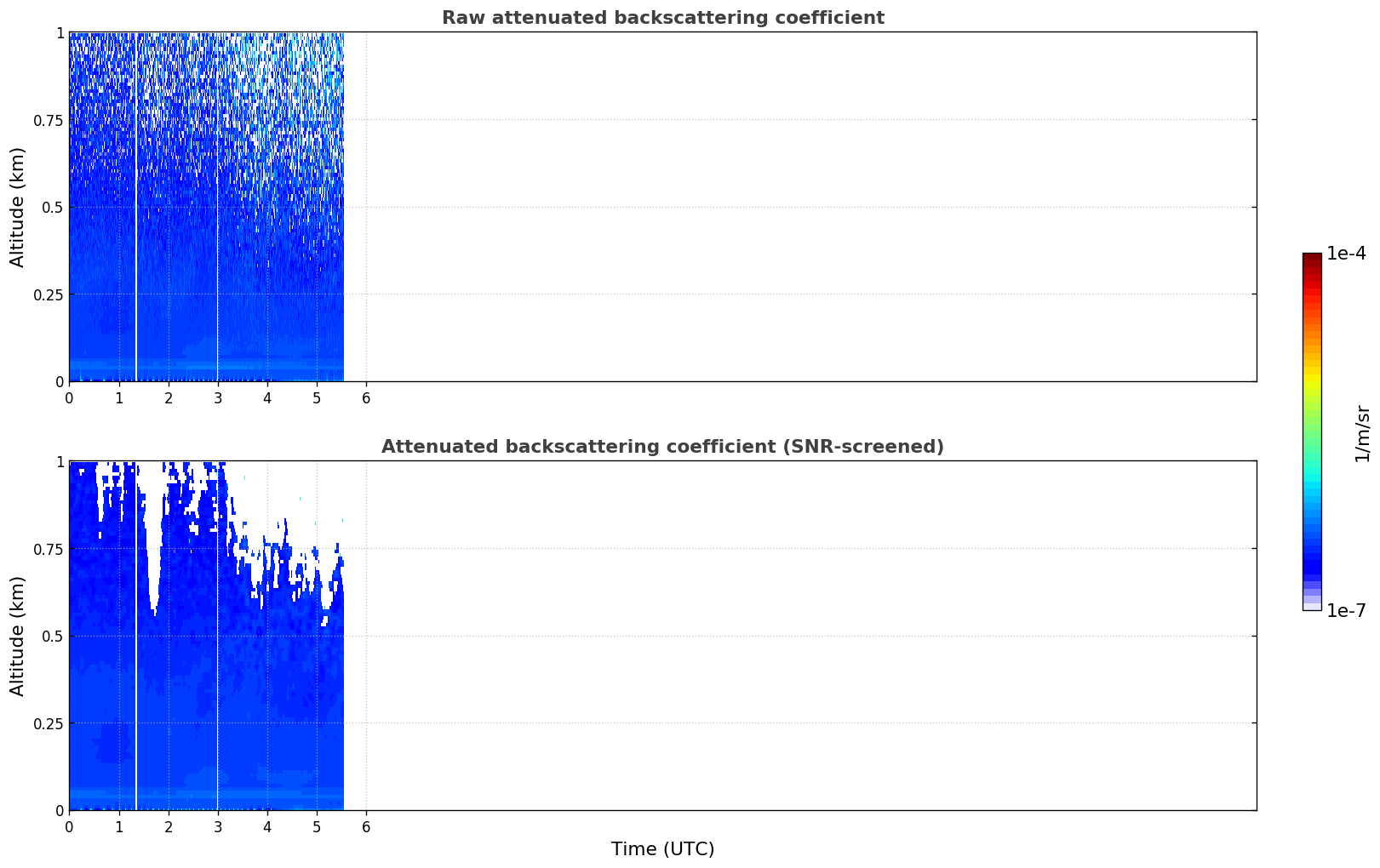This screenshot has width=1380, height=868.
Task: Click the 0.75 altitude tick on the top plot
Action: (49, 120)
